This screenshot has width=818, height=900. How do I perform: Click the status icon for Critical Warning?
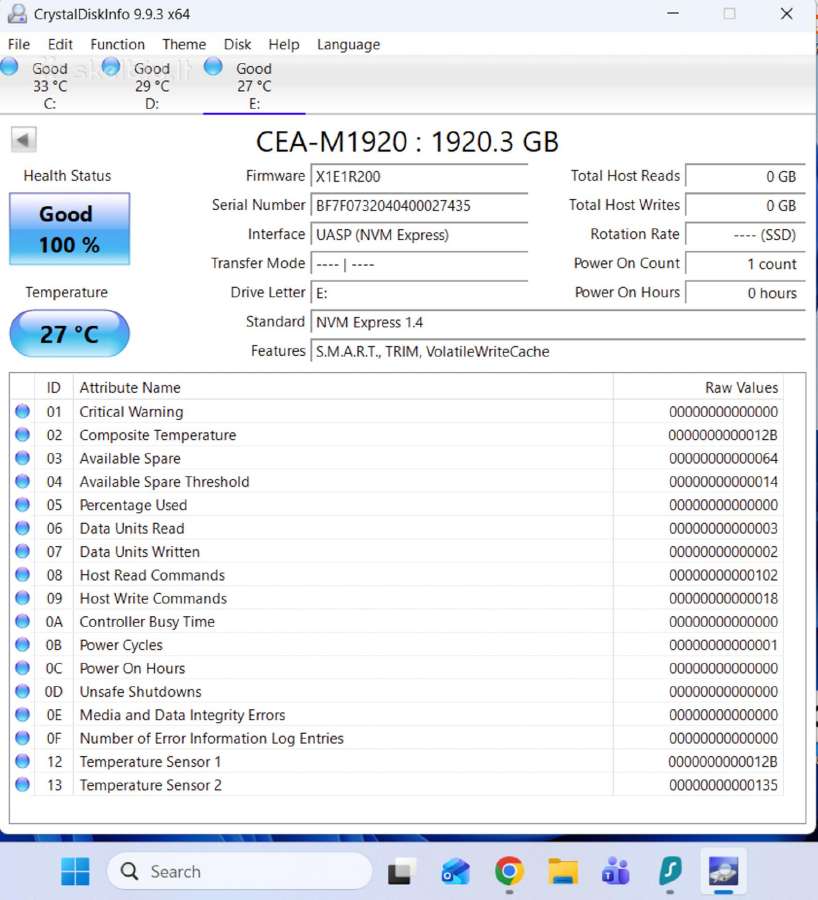22,411
